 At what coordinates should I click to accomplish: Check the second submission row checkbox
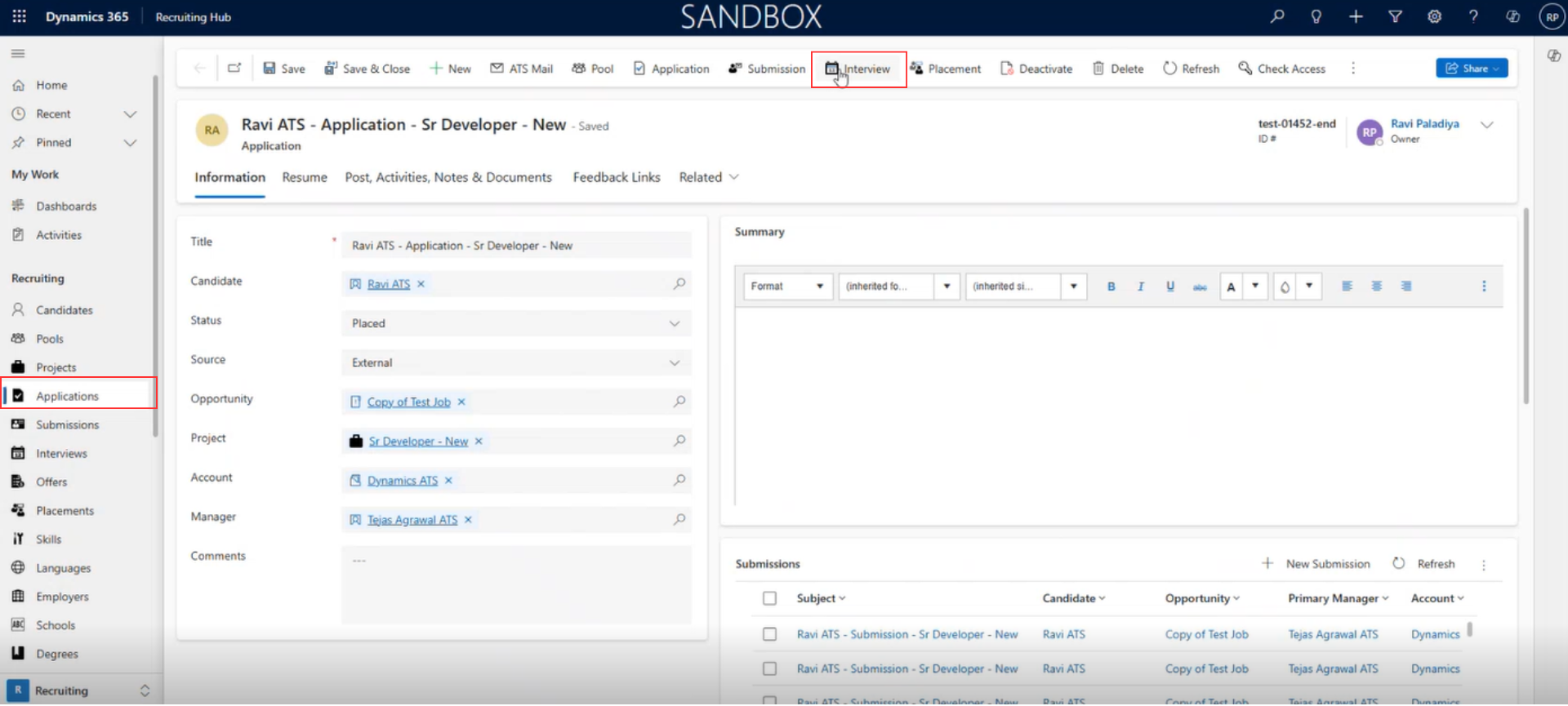click(x=769, y=669)
